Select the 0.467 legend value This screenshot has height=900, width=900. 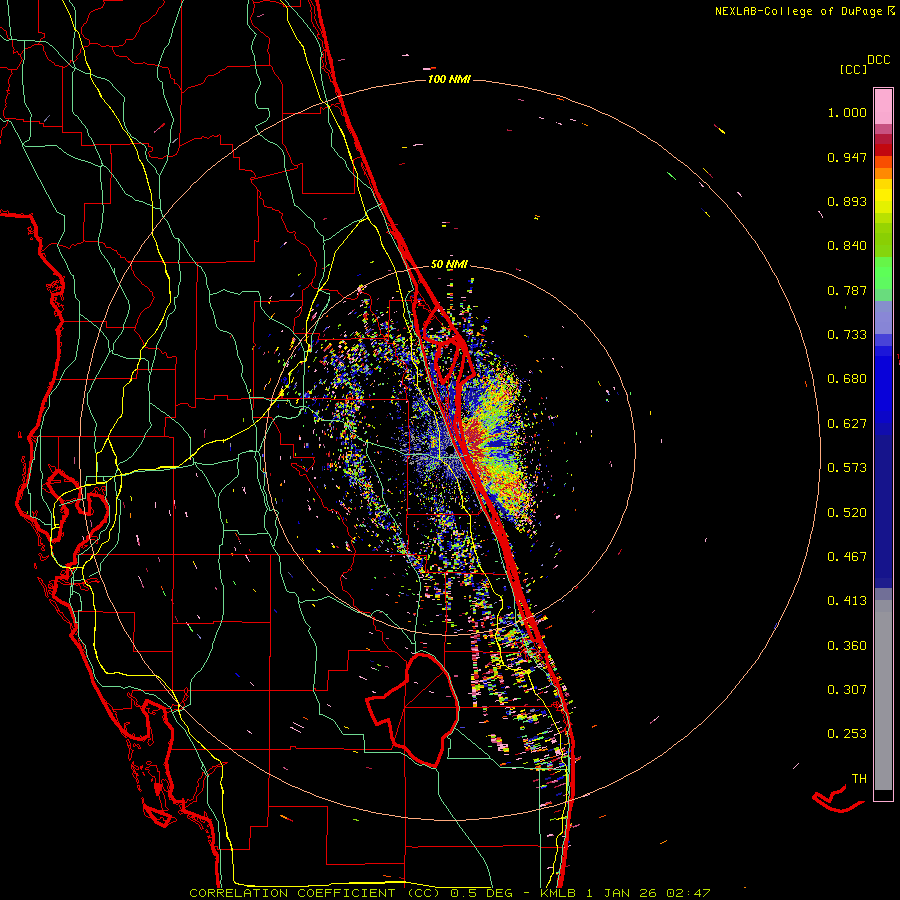point(847,557)
